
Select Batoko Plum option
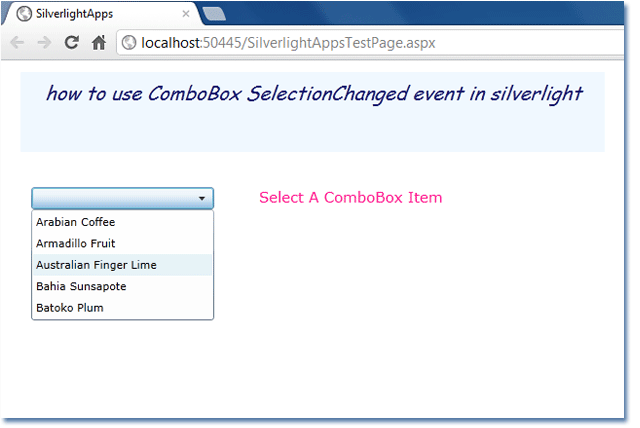tap(122, 308)
